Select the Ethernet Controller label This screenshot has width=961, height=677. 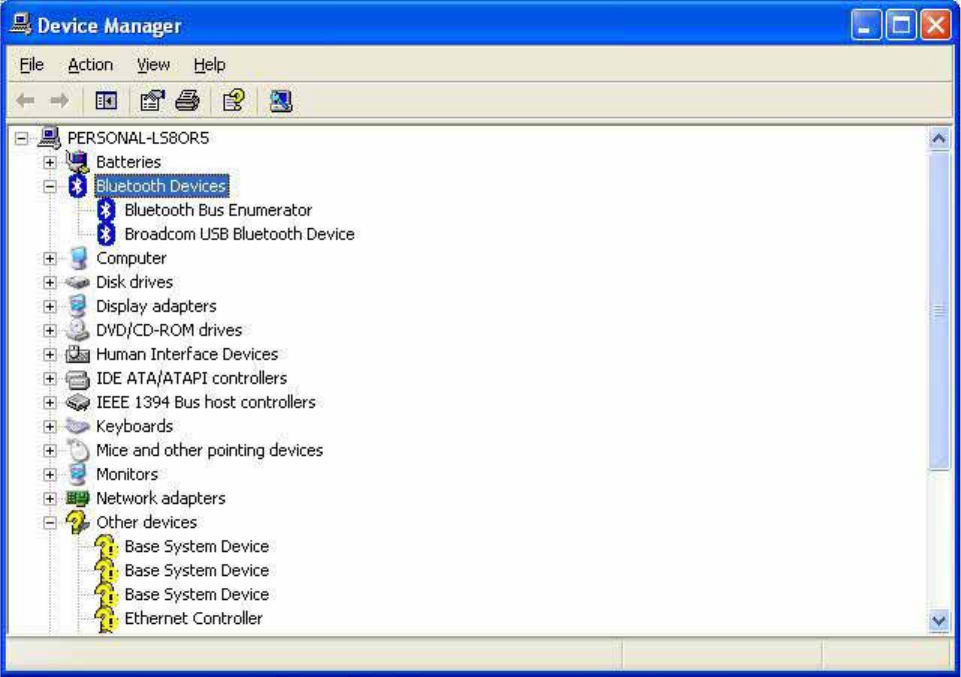coord(194,619)
